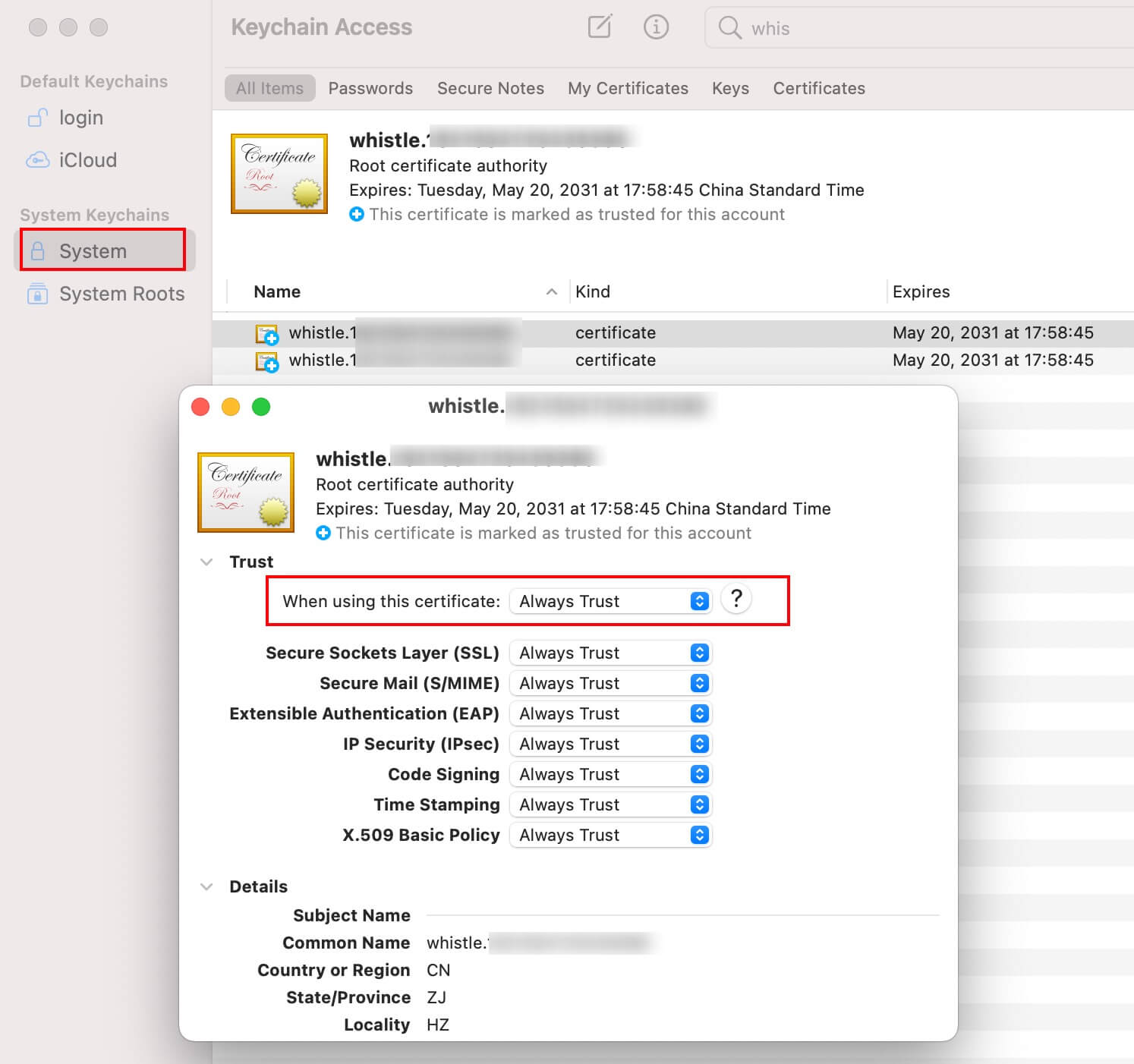Click the info icon in Keychain Access toolbar
Image resolution: width=1134 pixels, height=1064 pixels.
(656, 27)
